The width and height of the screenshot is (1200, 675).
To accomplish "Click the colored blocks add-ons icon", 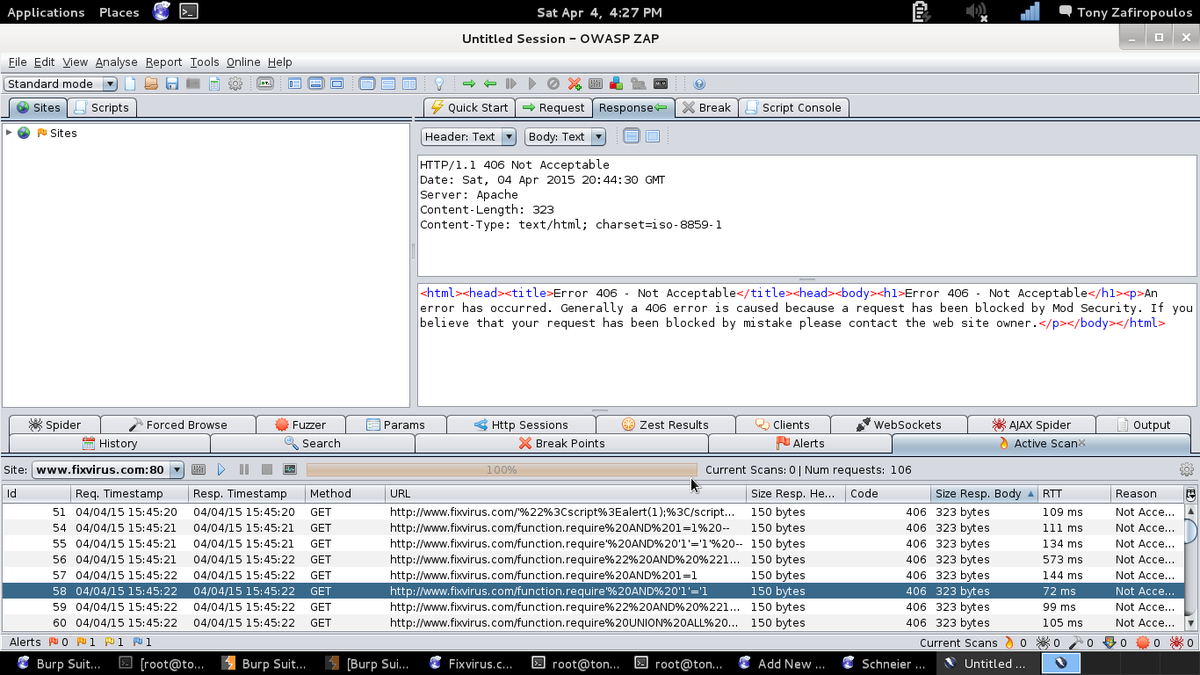I will [616, 84].
